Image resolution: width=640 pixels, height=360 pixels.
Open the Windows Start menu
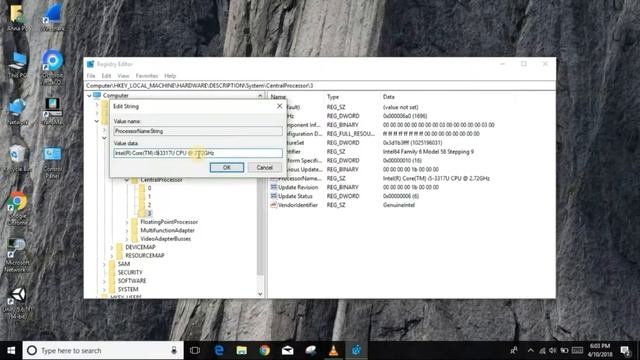[11, 351]
